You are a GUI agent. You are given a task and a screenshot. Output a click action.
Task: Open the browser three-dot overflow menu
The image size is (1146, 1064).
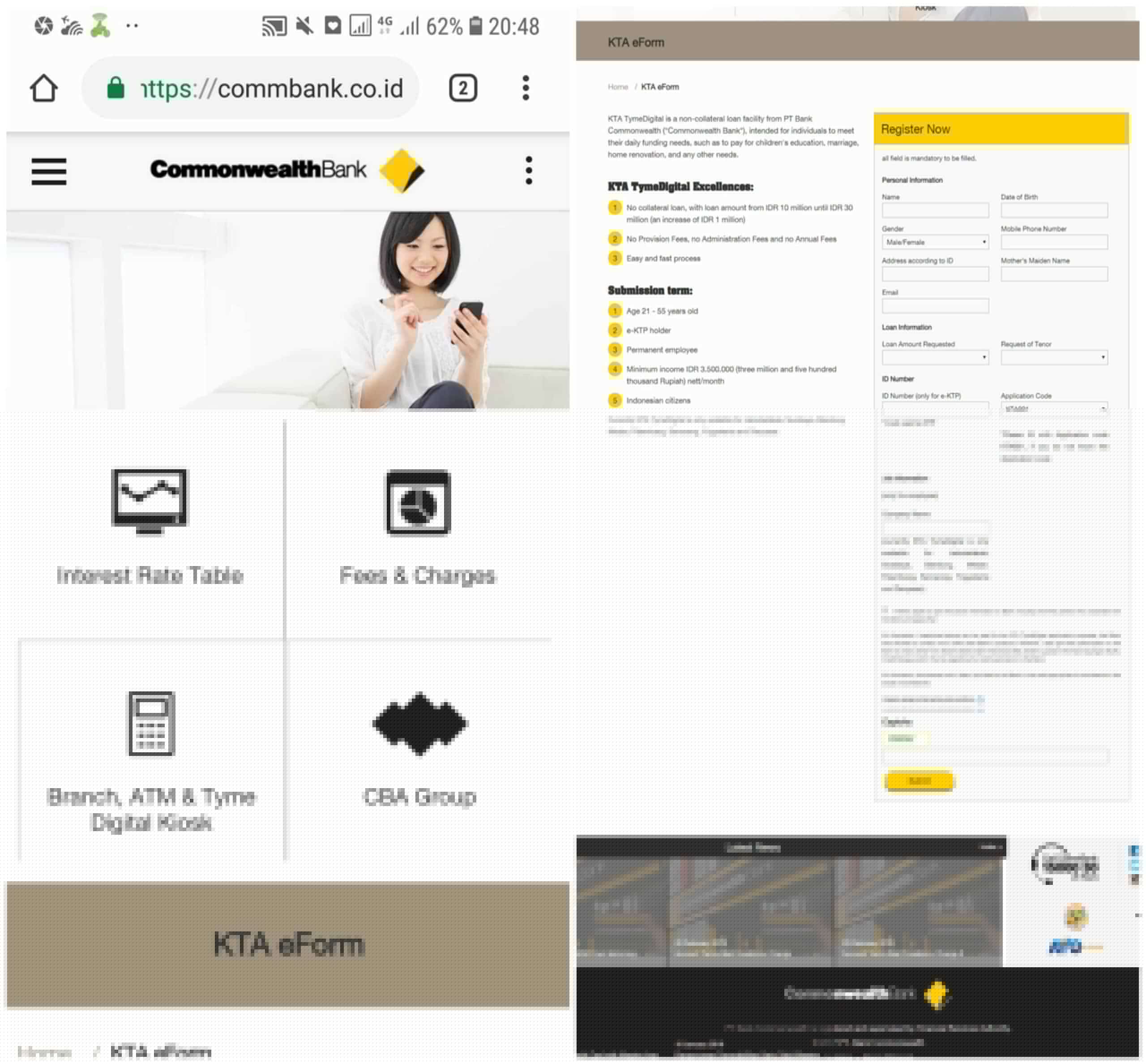(x=525, y=87)
